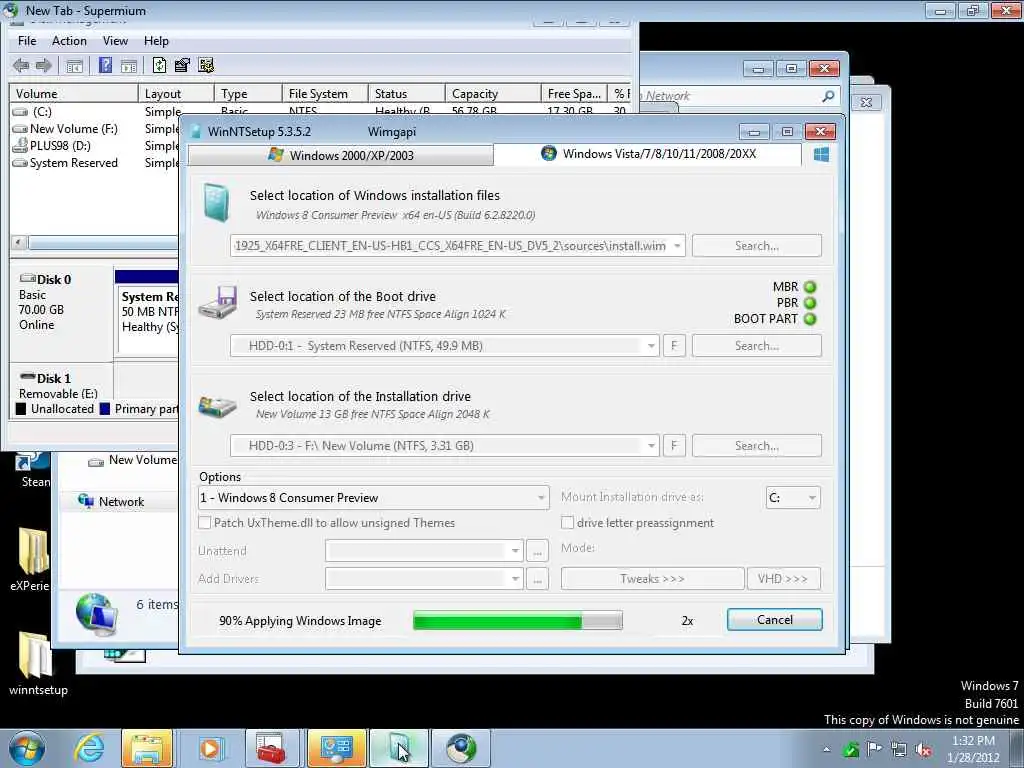Click the green BOOT PART status indicator
Screen dimensions: 1024x768
(x=810, y=319)
